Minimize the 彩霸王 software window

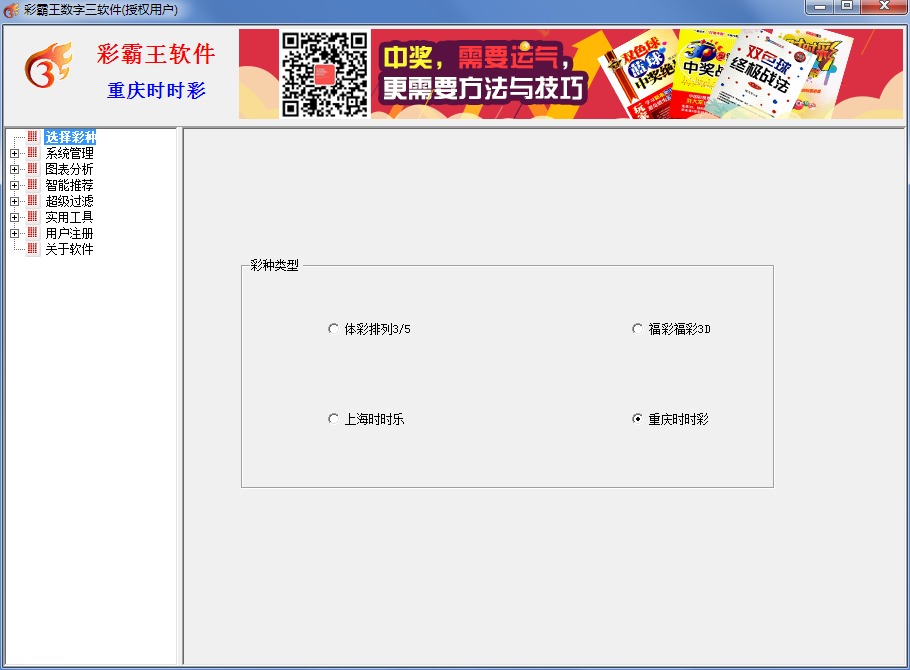pyautogui.click(x=821, y=7)
